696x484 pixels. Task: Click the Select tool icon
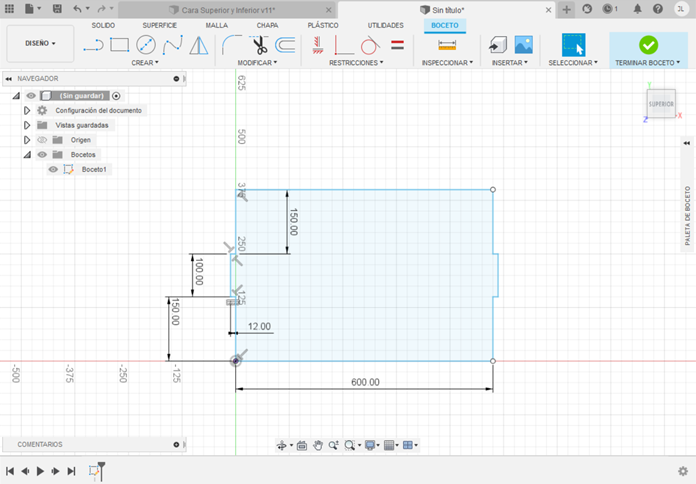coord(573,45)
